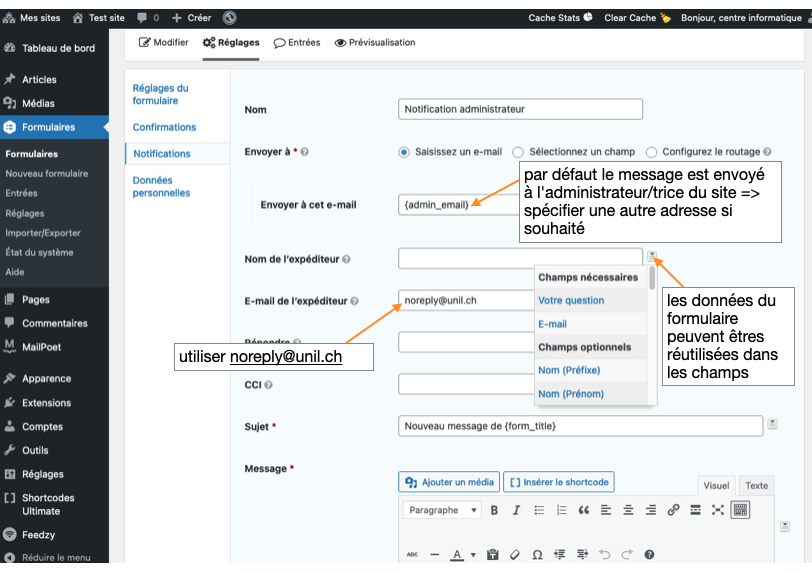Toggle bold formatting in message editor

494,510
